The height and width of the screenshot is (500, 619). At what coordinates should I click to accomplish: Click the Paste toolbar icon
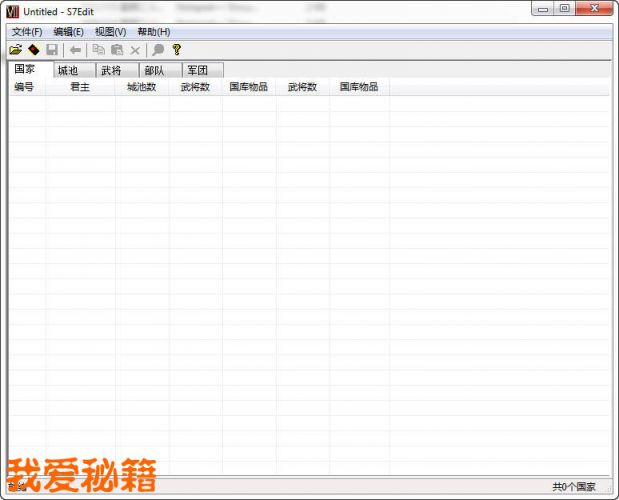click(x=116, y=50)
